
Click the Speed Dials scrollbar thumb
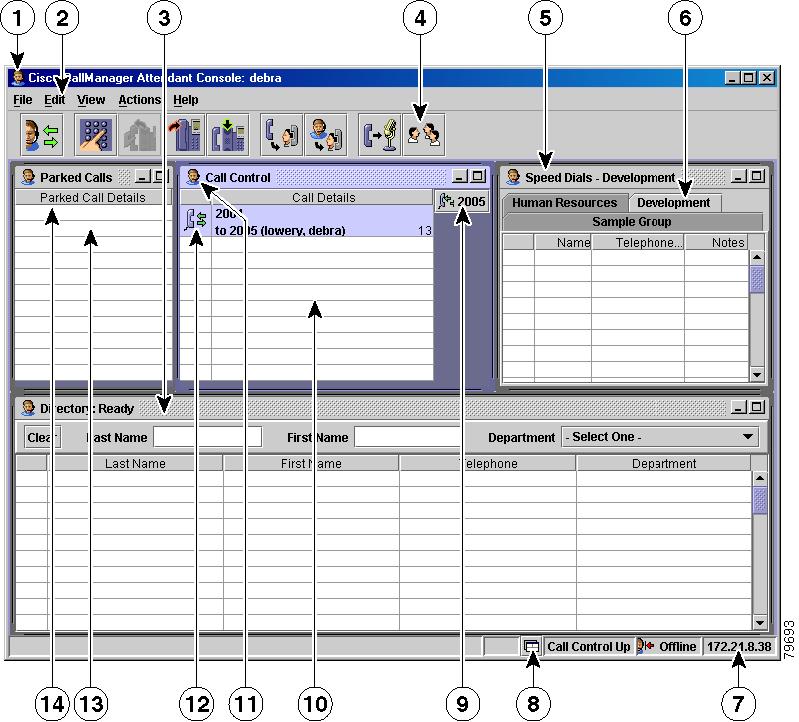pyautogui.click(x=757, y=279)
